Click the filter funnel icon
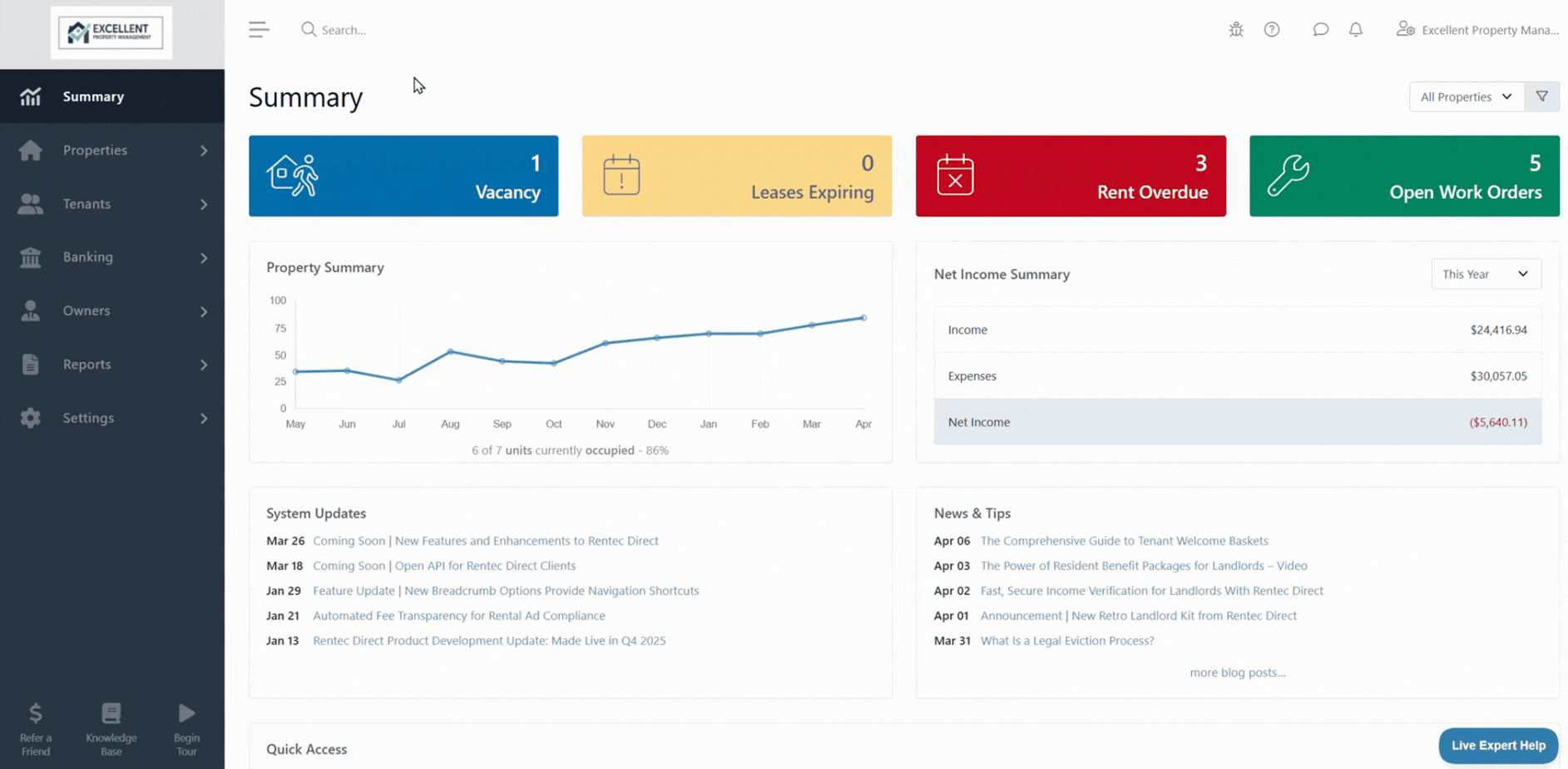The image size is (1568, 769). [x=1542, y=97]
